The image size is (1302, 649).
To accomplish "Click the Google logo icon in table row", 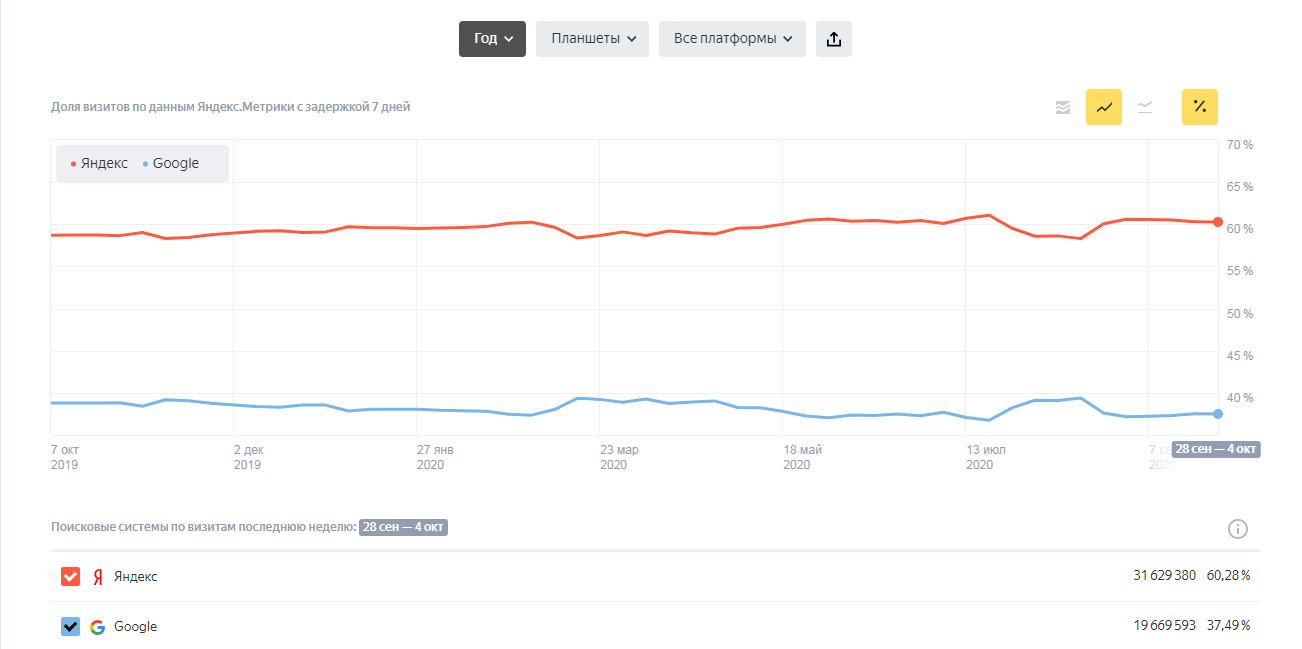I will (x=98, y=627).
